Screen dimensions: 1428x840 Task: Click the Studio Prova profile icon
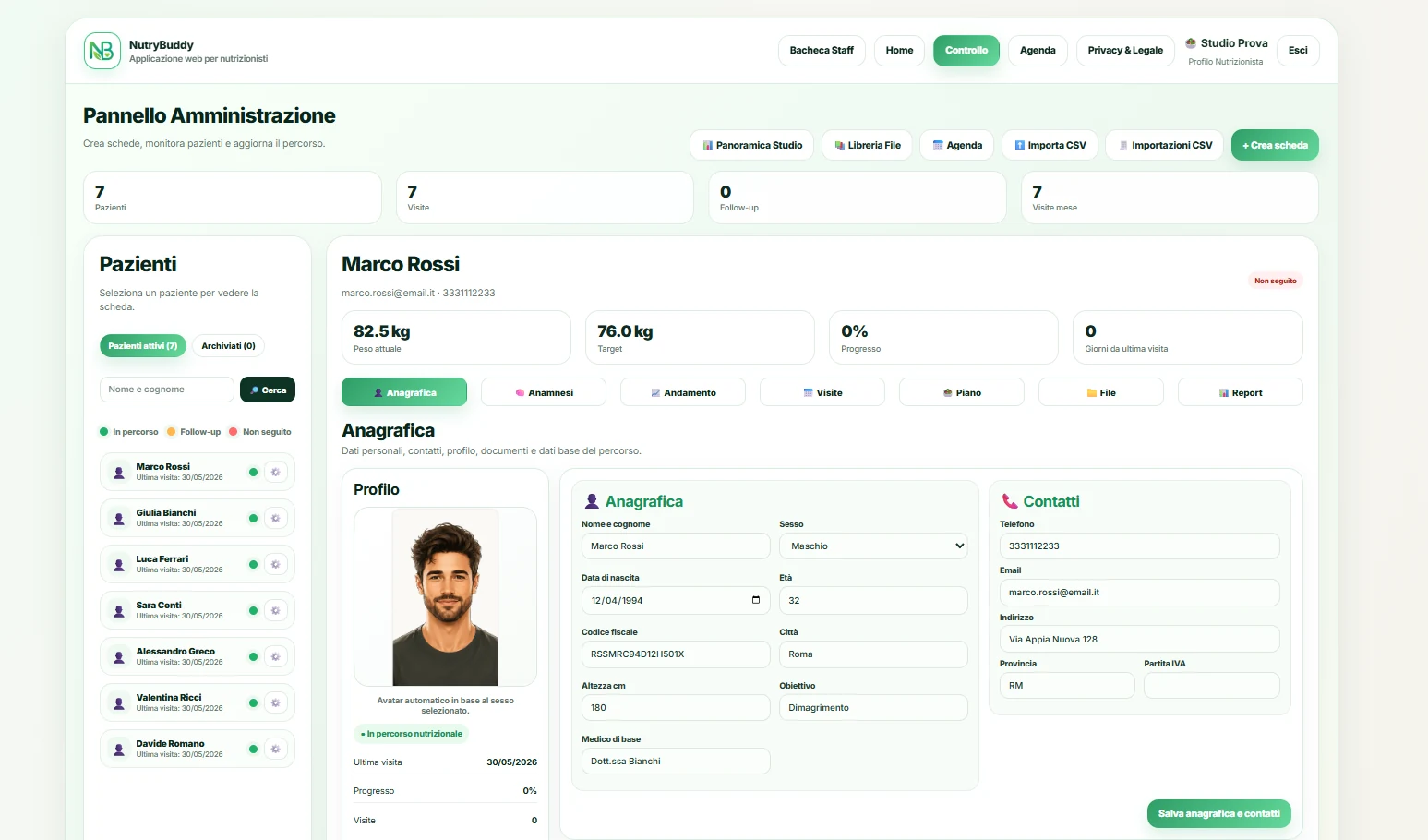pyautogui.click(x=1191, y=43)
